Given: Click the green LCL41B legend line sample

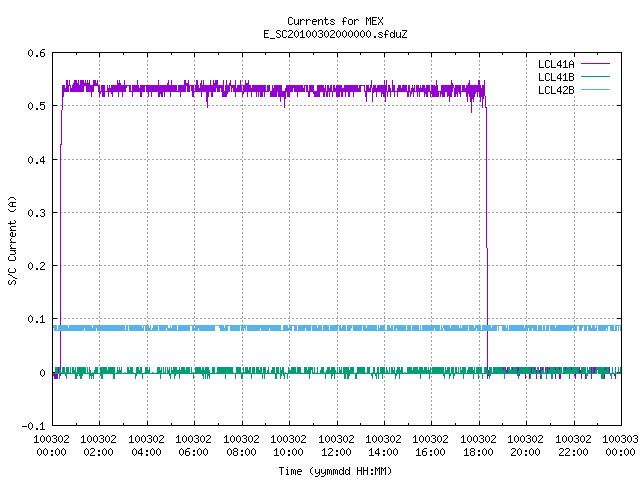Looking at the screenshot, I should click(x=595, y=76).
